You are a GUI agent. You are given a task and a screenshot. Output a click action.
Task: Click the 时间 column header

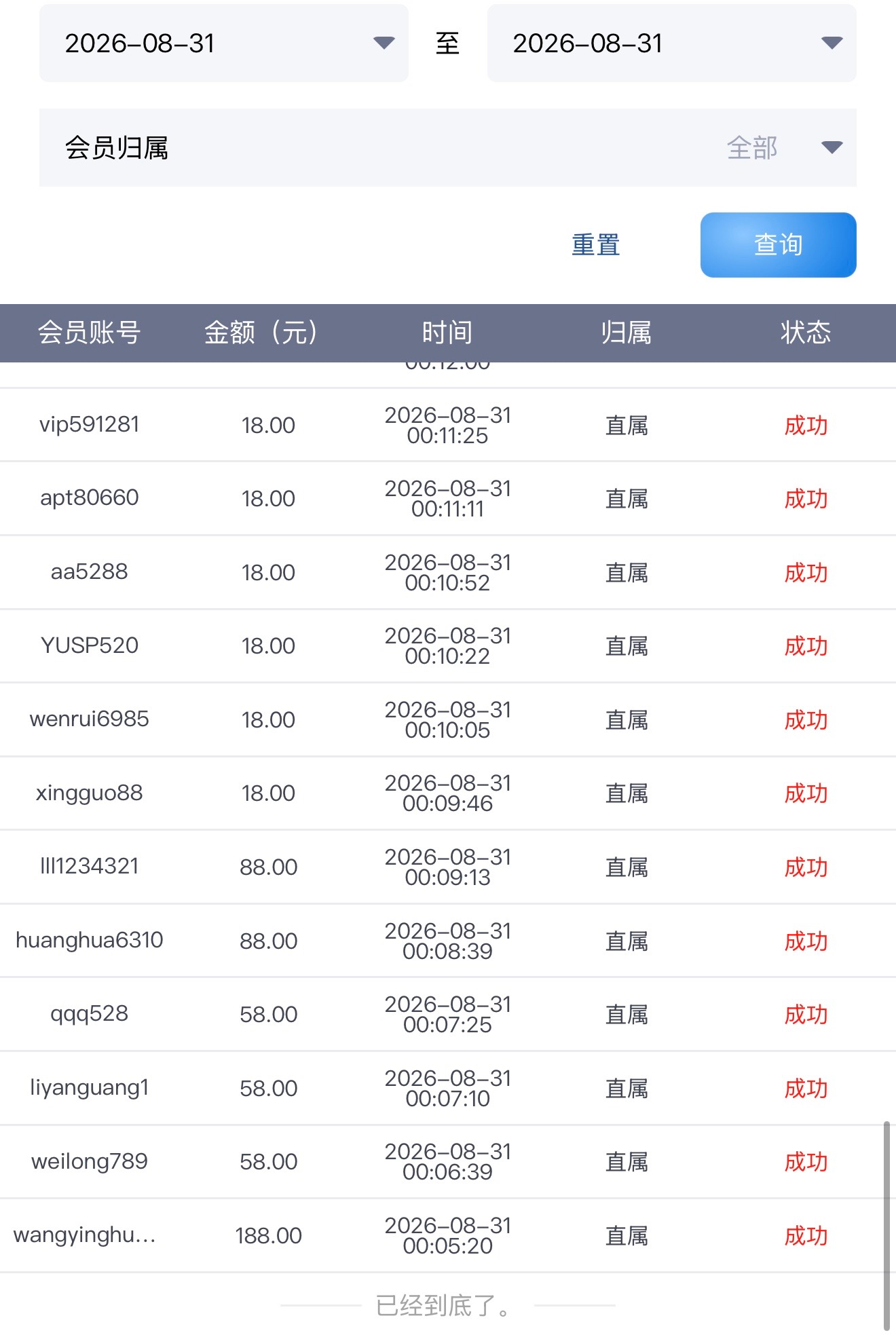447,333
